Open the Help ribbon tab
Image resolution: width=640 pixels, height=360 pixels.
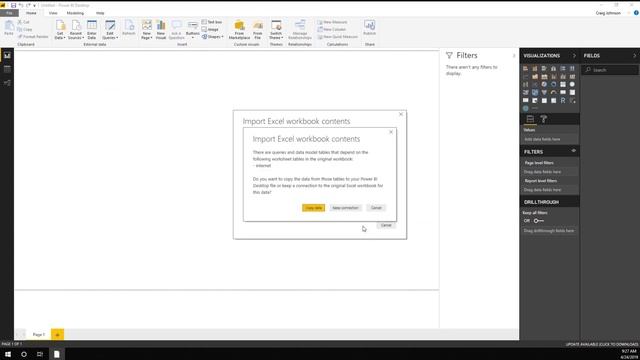[x=100, y=13]
